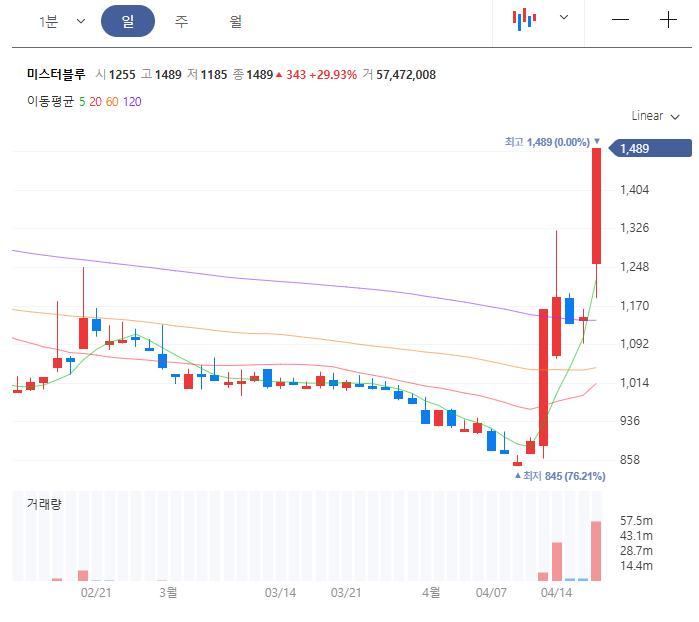Zoom out with the minus icon
The image size is (699, 622).
point(620,20)
